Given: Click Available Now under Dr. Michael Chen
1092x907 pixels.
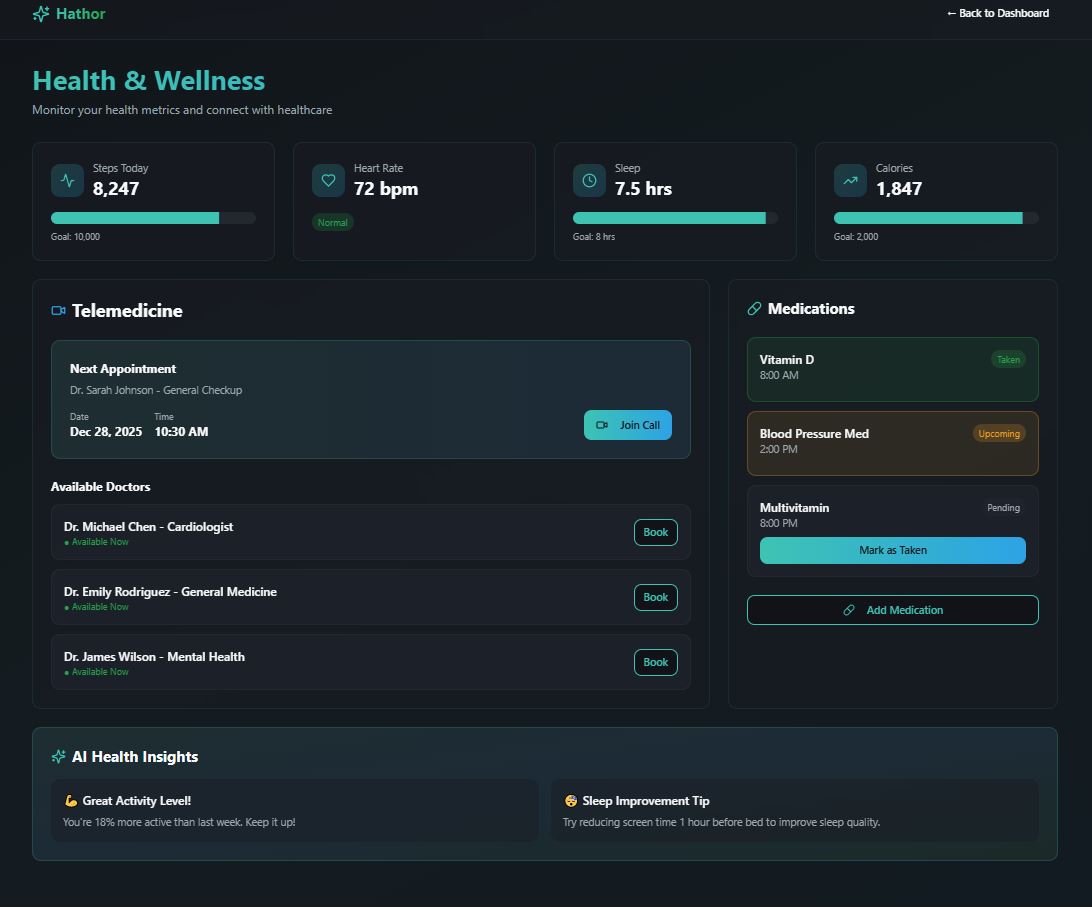Looking at the screenshot, I should 97,542.
